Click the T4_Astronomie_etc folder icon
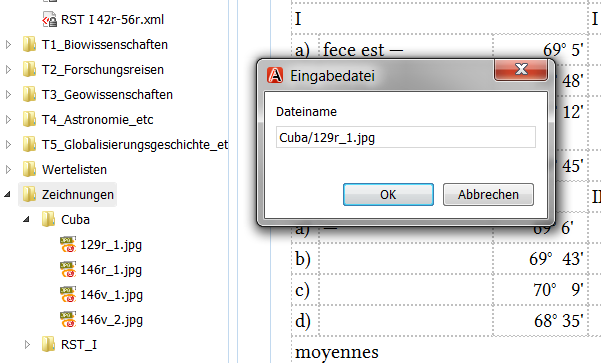The height and width of the screenshot is (363, 601). 30,120
